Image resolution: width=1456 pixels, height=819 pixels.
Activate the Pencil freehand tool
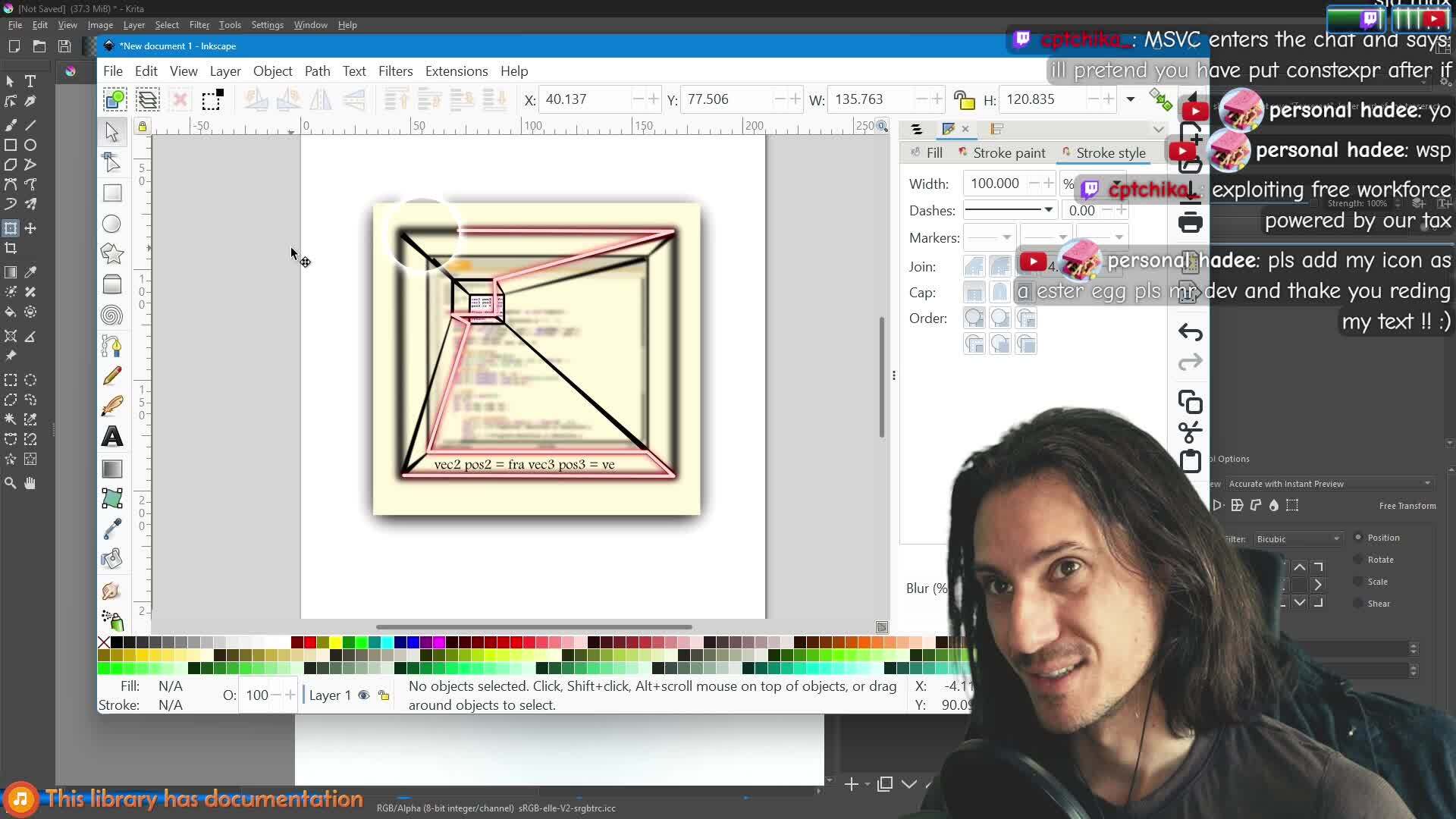[112, 376]
